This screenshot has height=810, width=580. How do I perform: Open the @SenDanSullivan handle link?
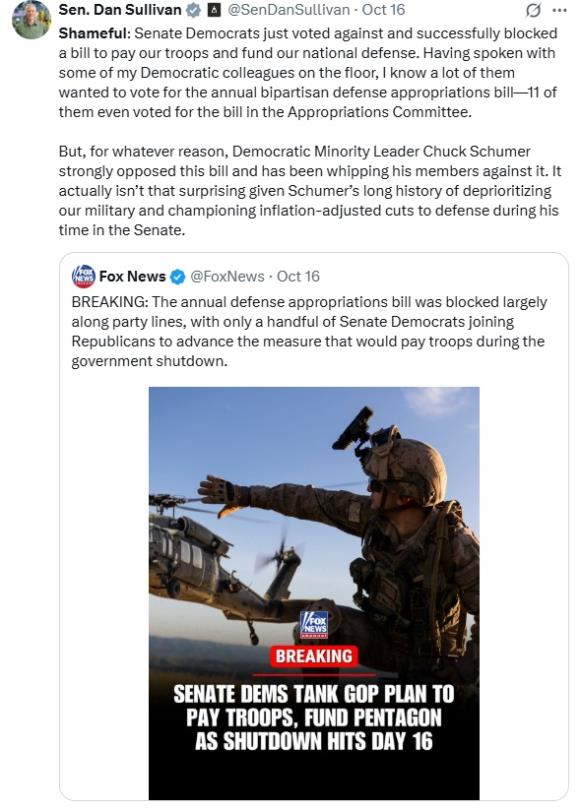pos(289,10)
